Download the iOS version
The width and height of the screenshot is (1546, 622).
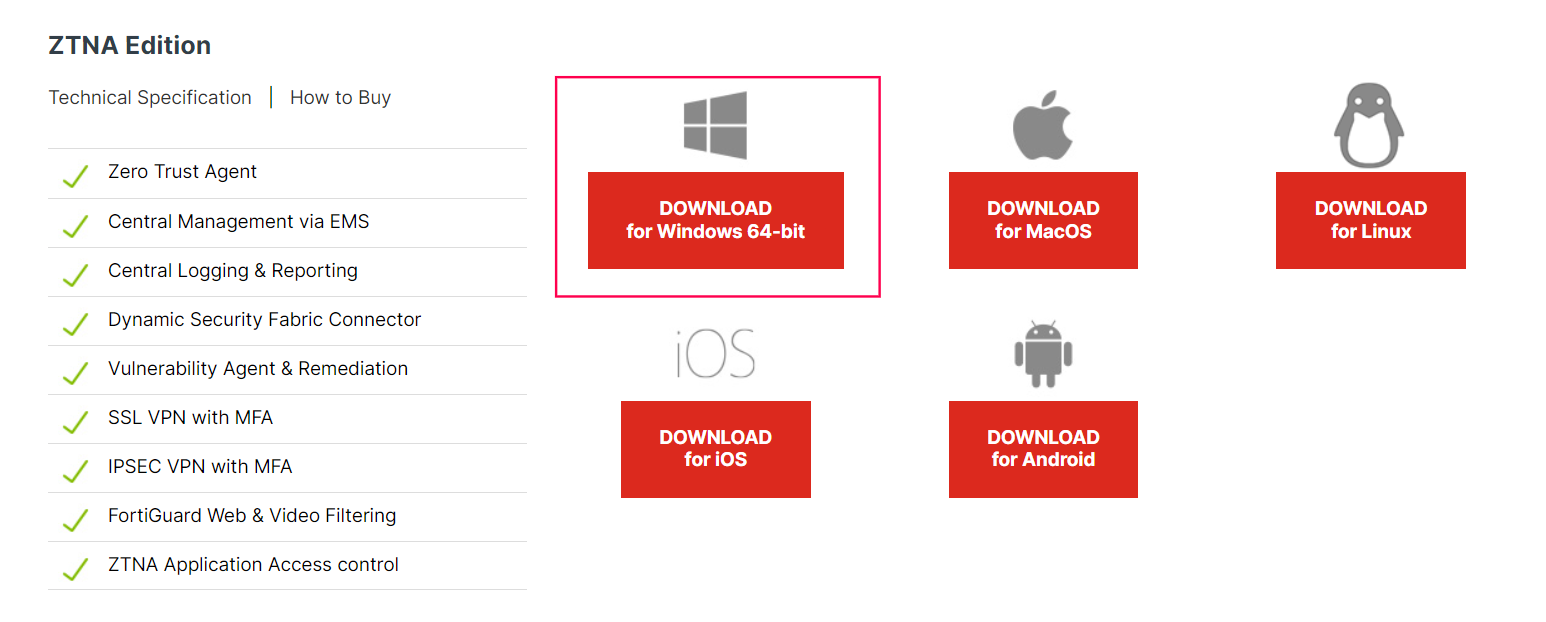(716, 449)
